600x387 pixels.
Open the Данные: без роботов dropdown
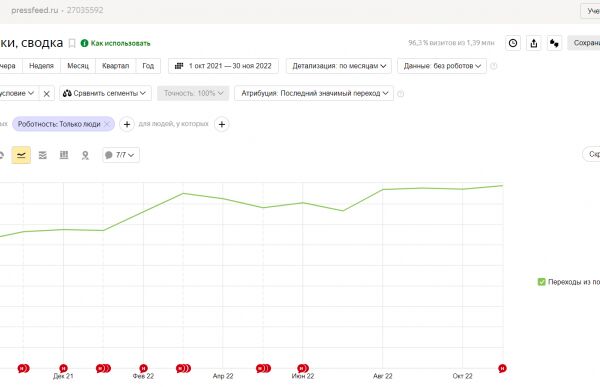(x=442, y=66)
